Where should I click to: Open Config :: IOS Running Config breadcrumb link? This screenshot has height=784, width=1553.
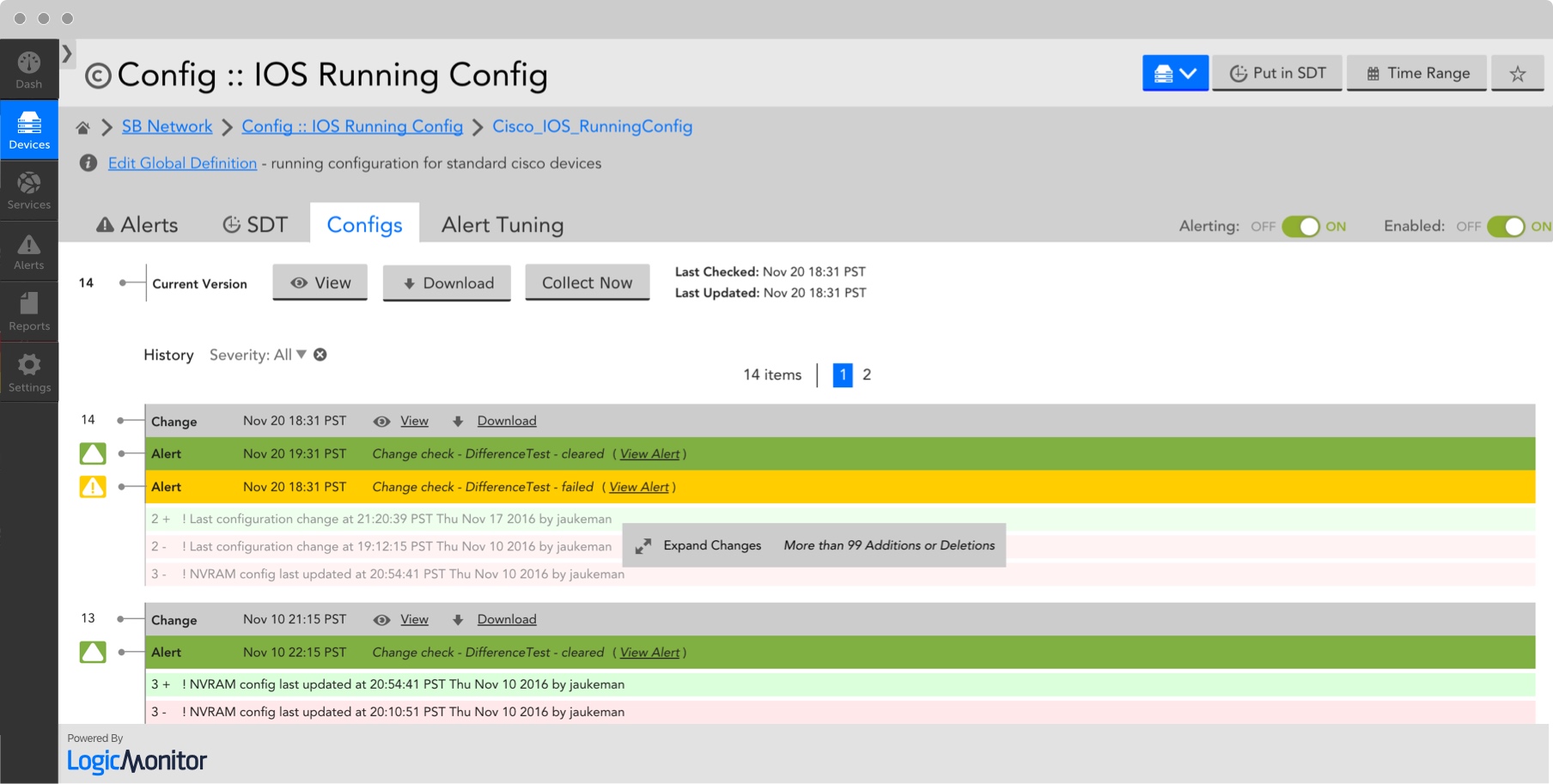(x=352, y=126)
